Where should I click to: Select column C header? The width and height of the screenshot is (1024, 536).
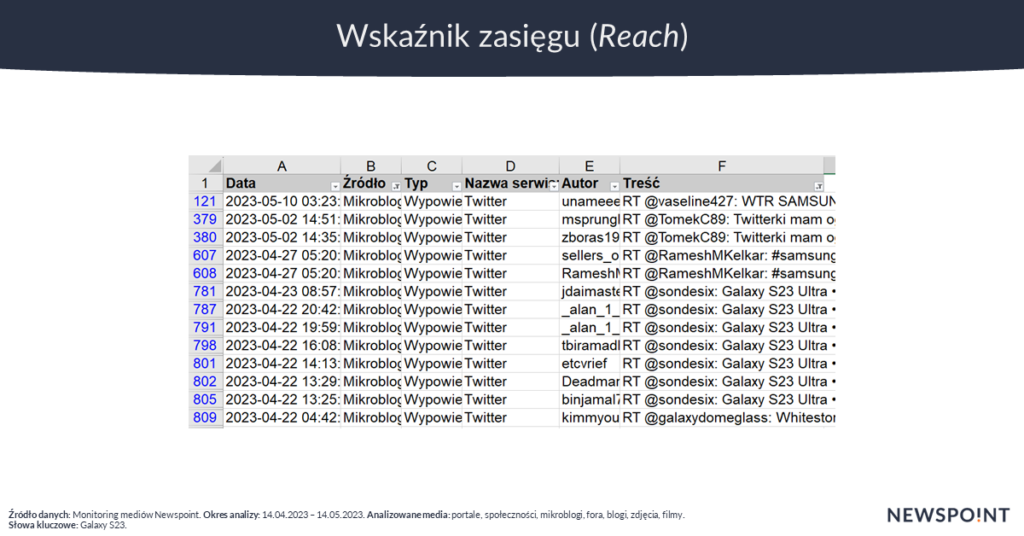[432, 166]
